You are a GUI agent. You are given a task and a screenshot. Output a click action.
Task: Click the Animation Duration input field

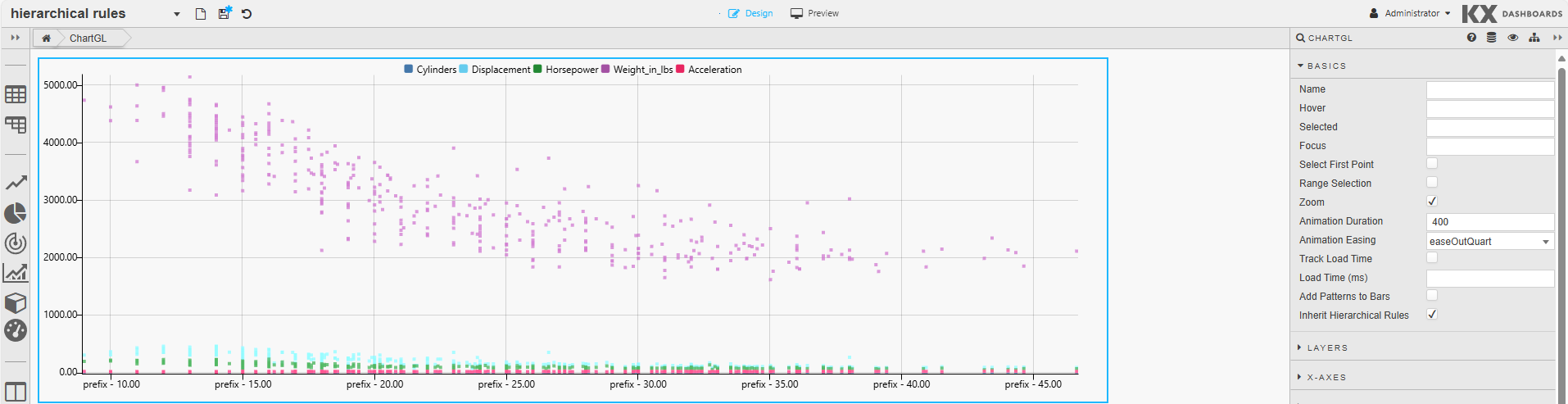pyautogui.click(x=1489, y=222)
